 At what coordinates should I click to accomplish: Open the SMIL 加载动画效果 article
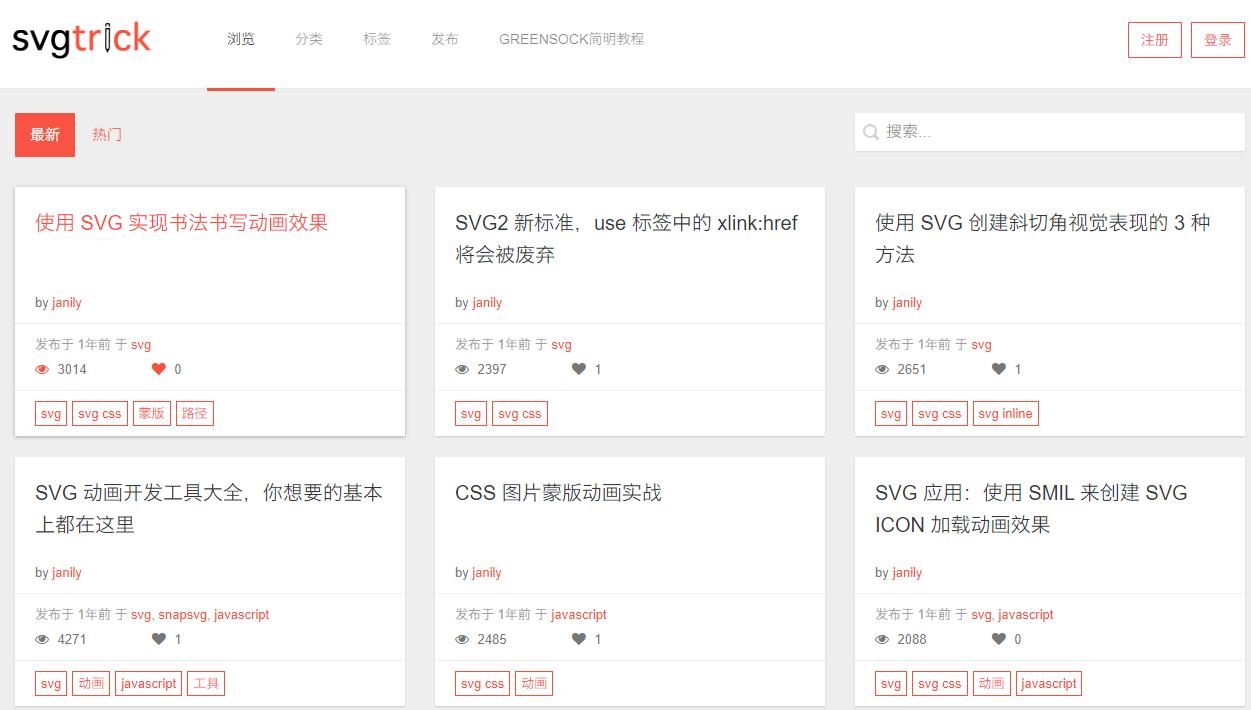tap(1031, 509)
